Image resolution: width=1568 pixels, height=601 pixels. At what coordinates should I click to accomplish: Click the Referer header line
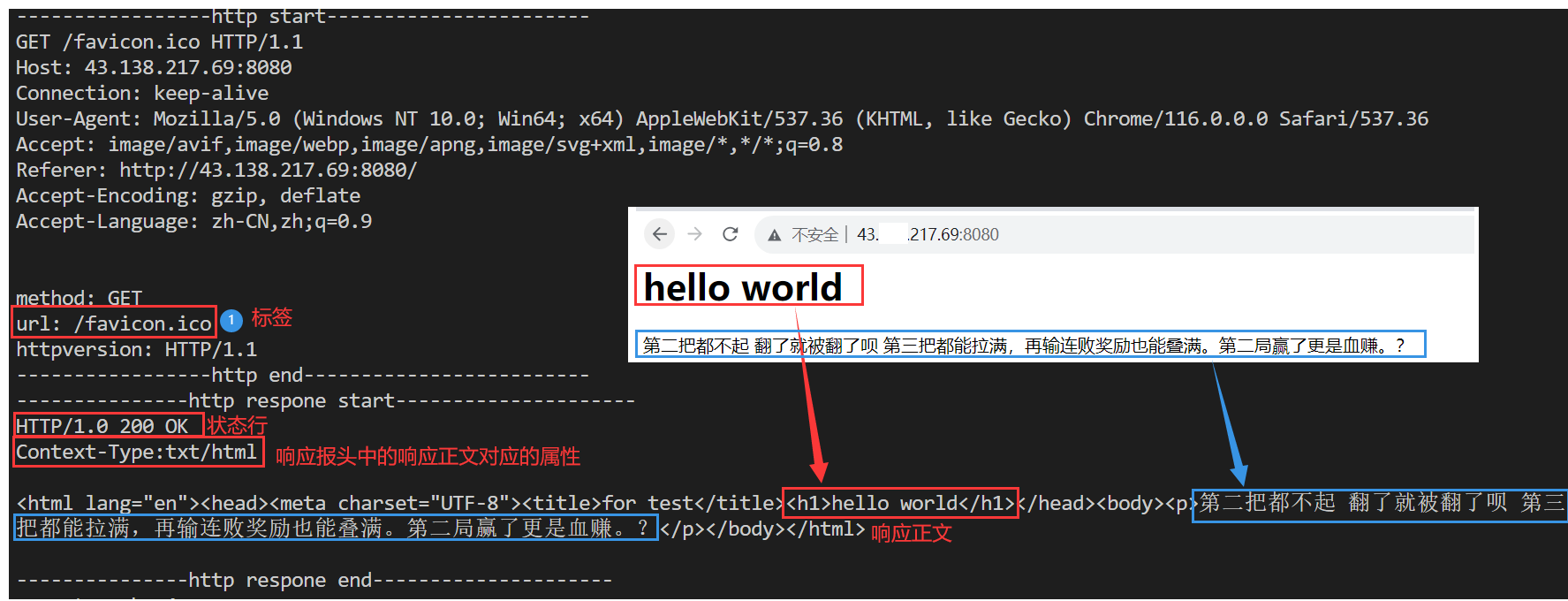pos(216,170)
